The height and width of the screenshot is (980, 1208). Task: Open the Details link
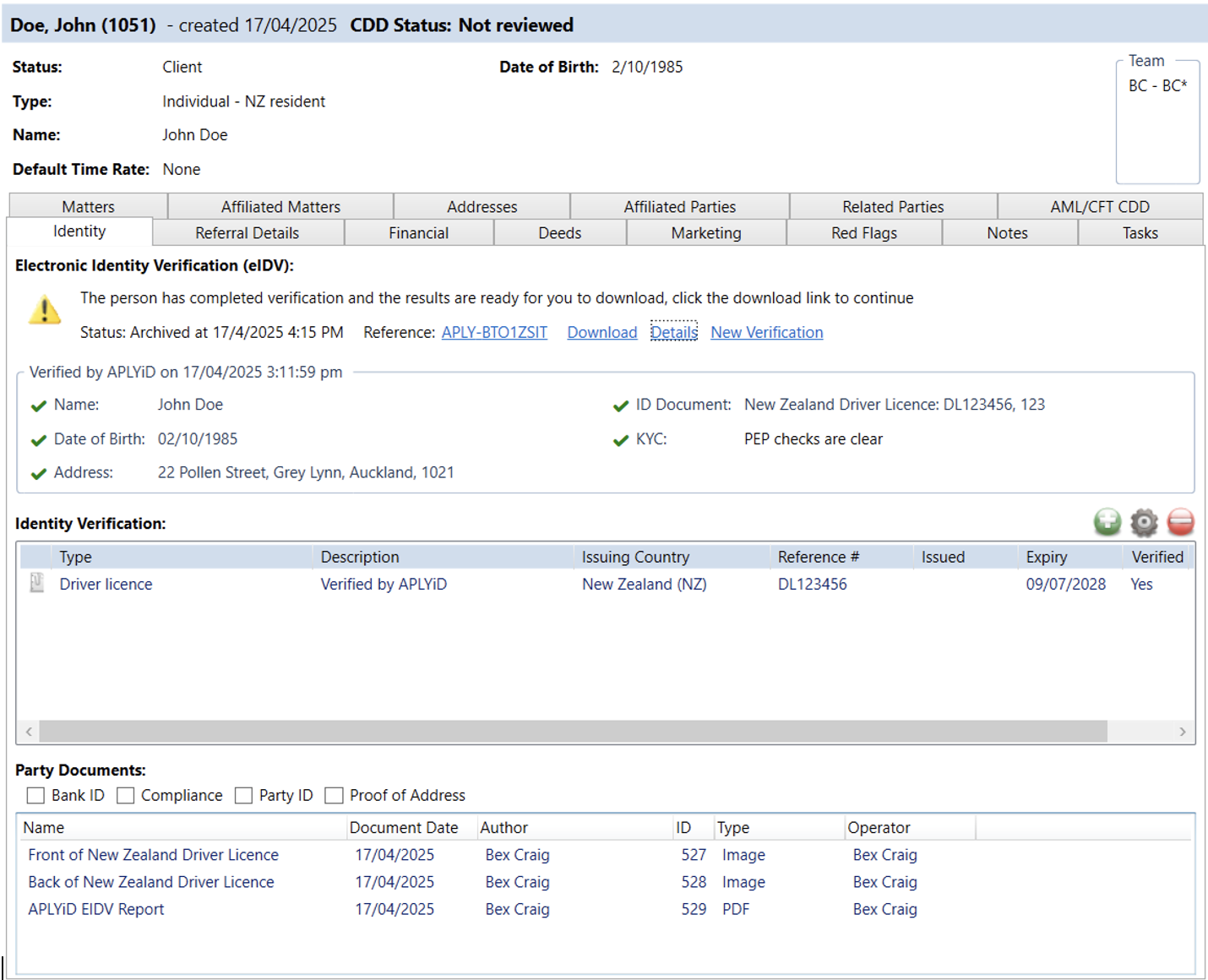[673, 332]
